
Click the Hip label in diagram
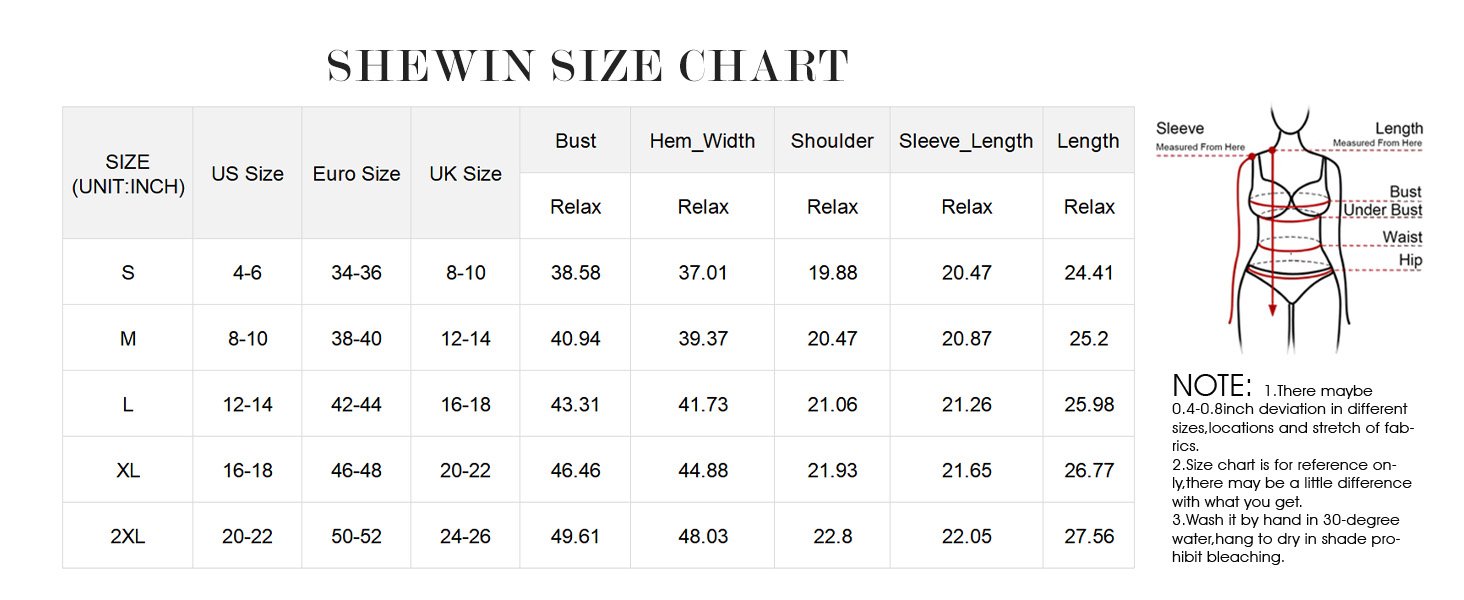(x=1410, y=260)
